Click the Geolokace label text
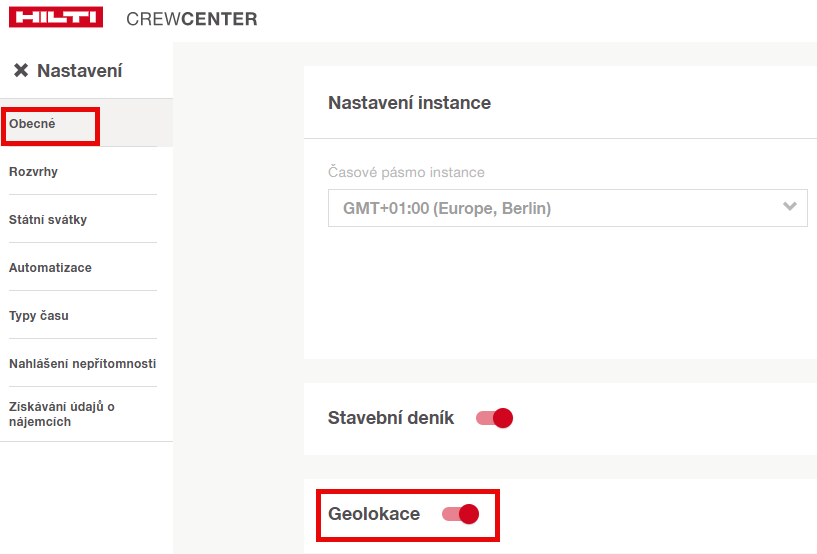 coord(374,514)
